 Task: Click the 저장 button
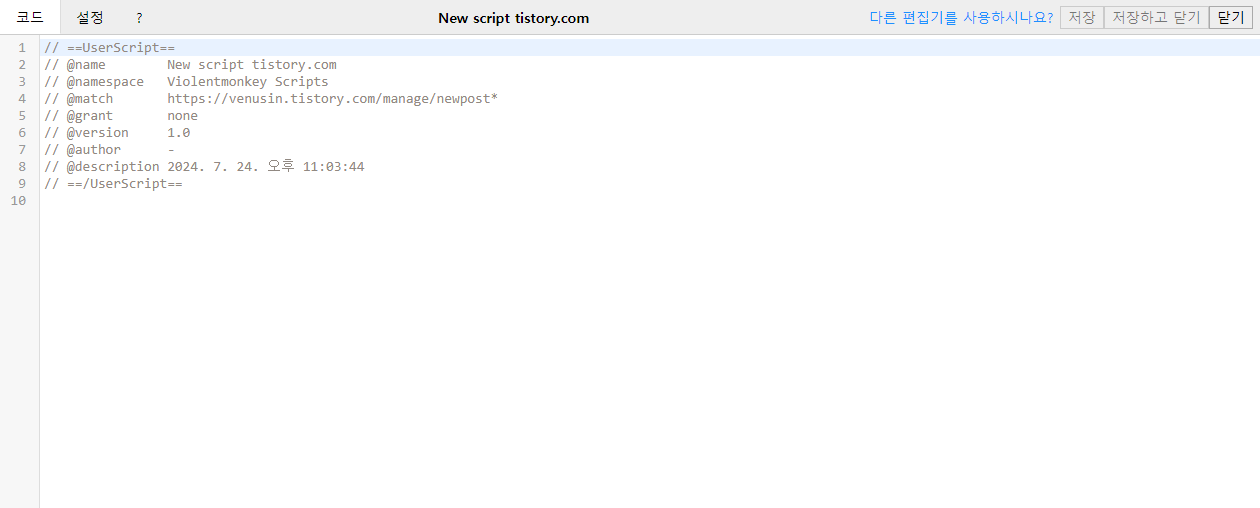(x=1081, y=17)
